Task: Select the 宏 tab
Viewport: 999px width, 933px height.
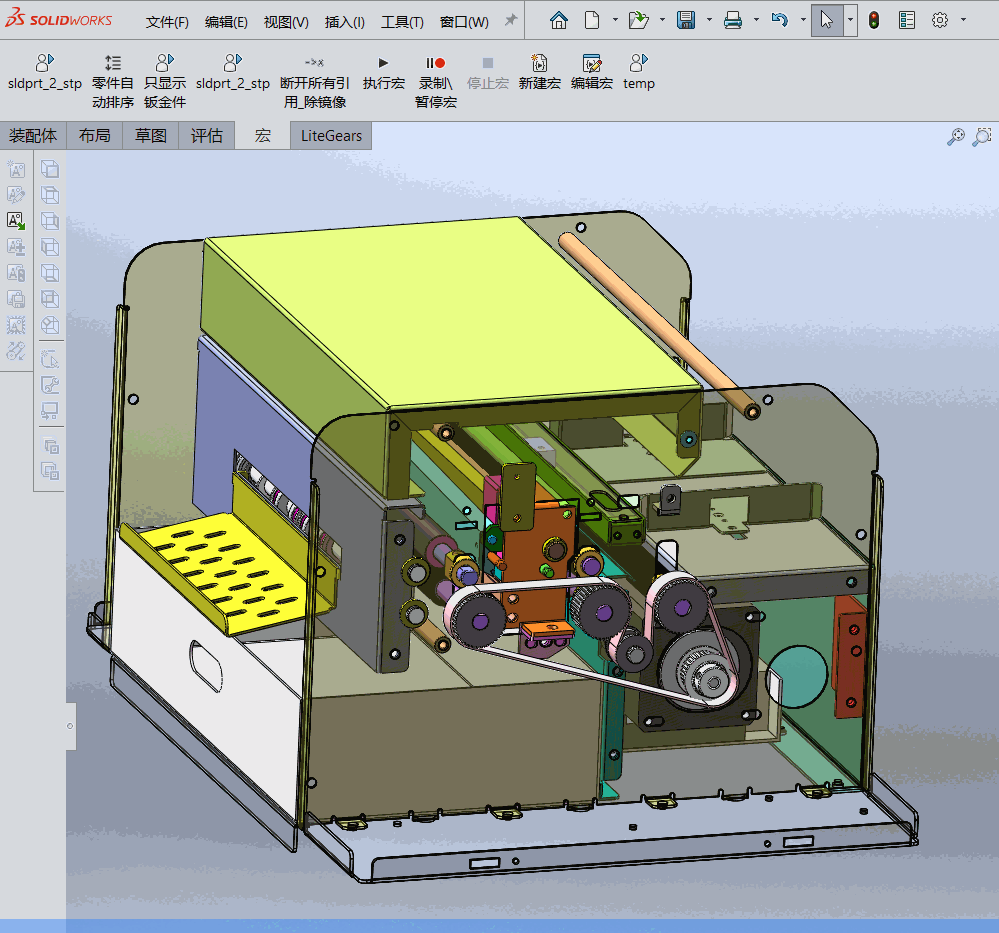Action: (262, 136)
